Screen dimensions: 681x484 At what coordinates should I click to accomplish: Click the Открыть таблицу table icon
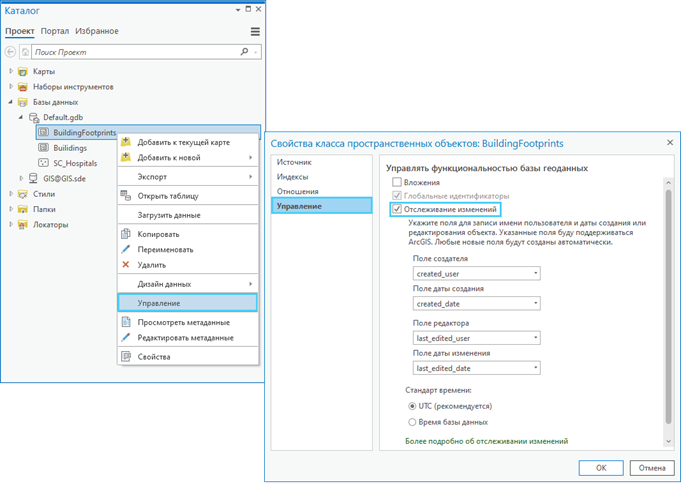pos(126,196)
